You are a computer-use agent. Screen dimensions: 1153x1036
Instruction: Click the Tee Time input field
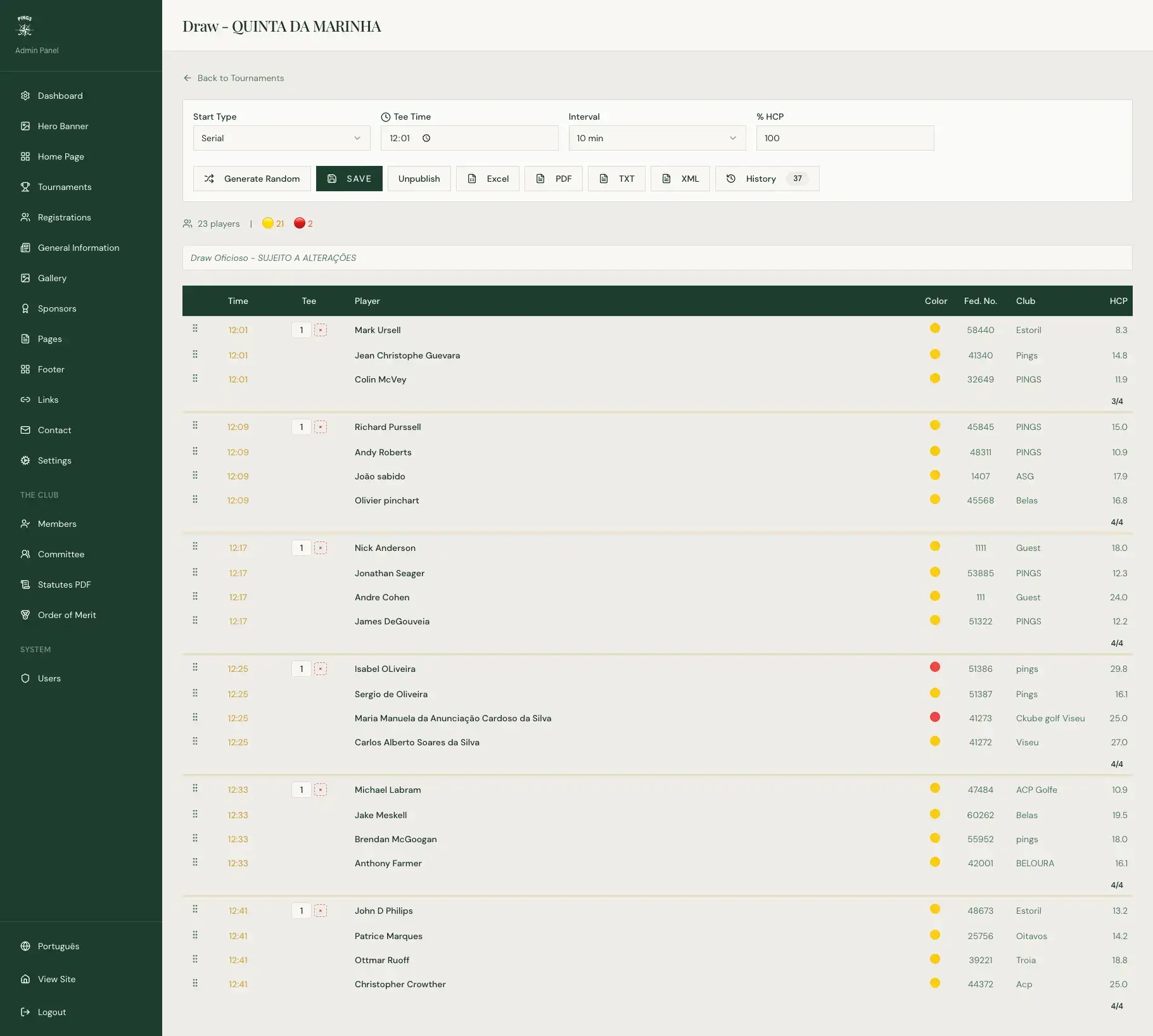(x=469, y=138)
